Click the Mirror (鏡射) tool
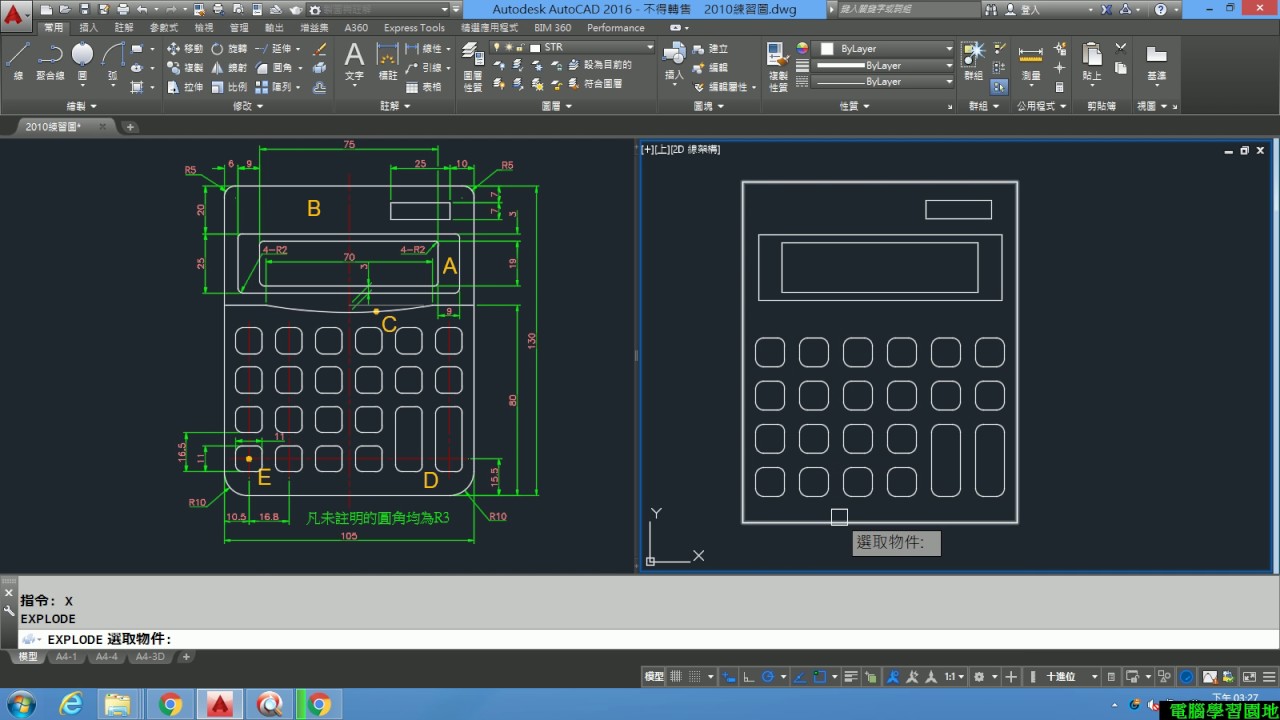The height and width of the screenshot is (720, 1280). 228,68
